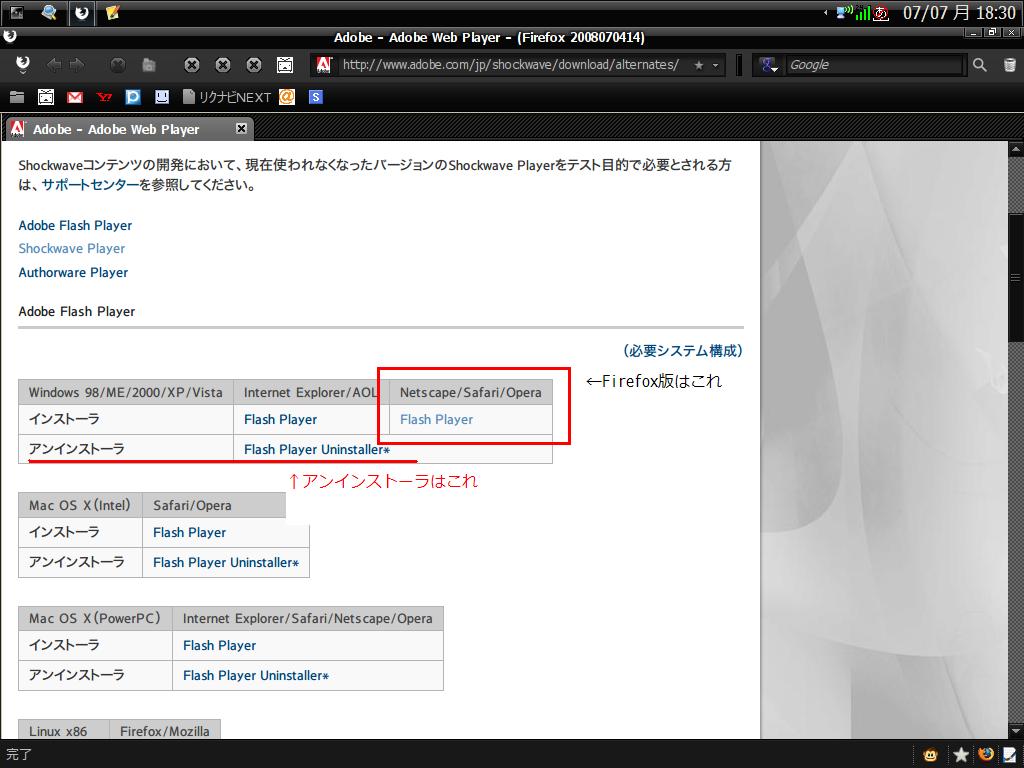
Task: Click the notepad icon in status bar
Action: click(x=1010, y=754)
